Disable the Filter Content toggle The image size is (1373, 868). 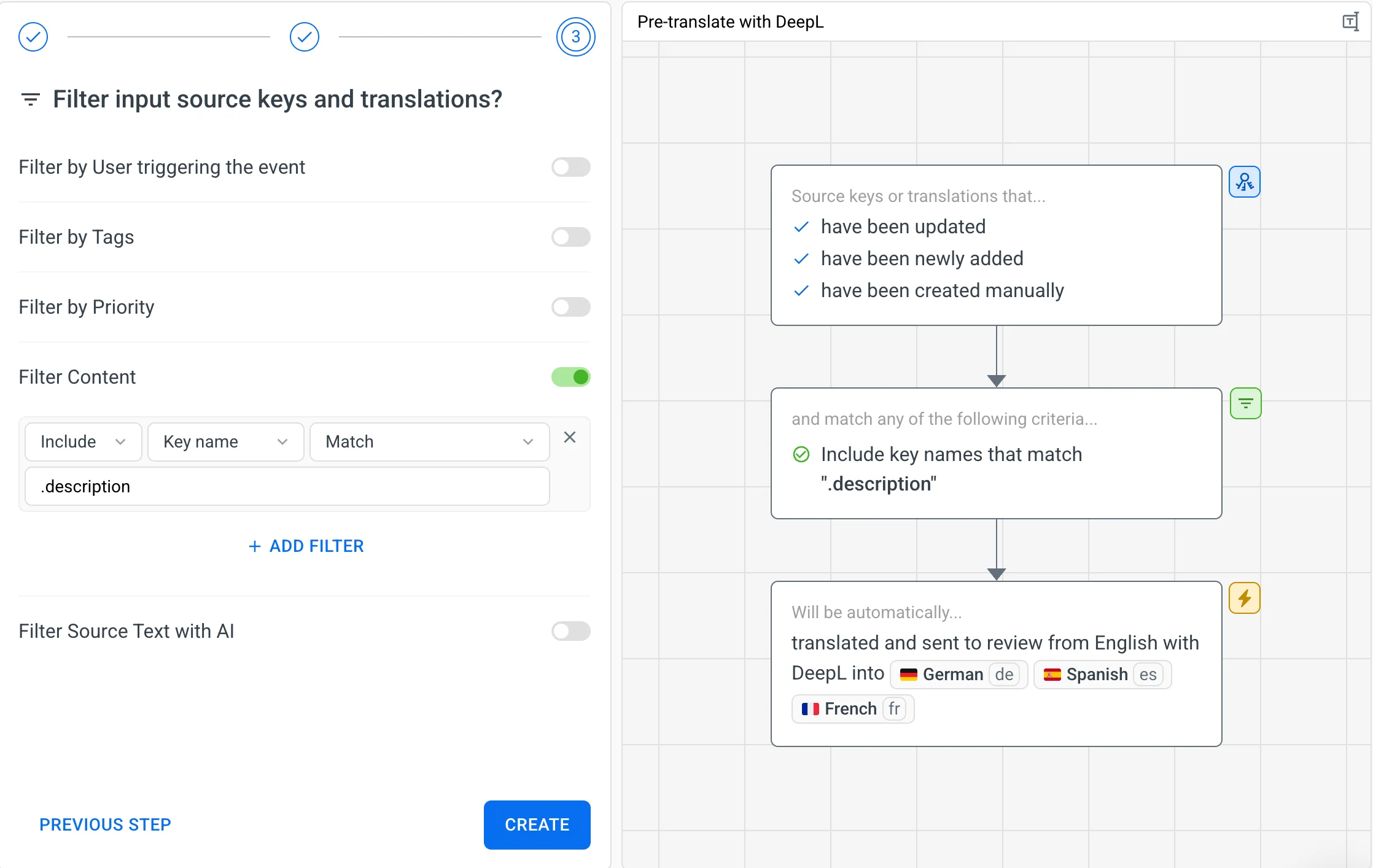point(570,377)
